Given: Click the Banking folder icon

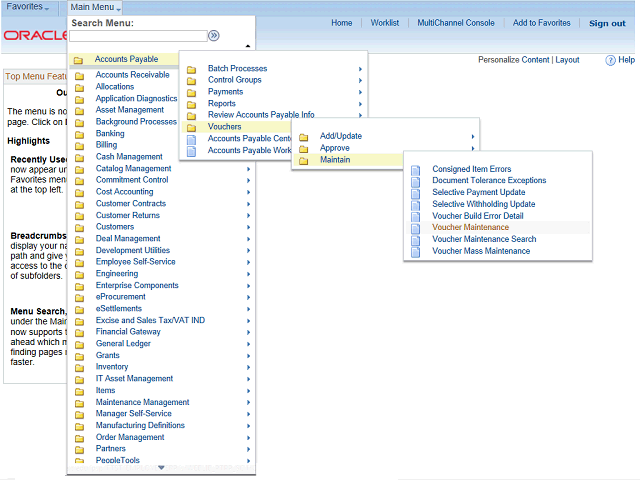Looking at the screenshot, I should (x=79, y=135).
